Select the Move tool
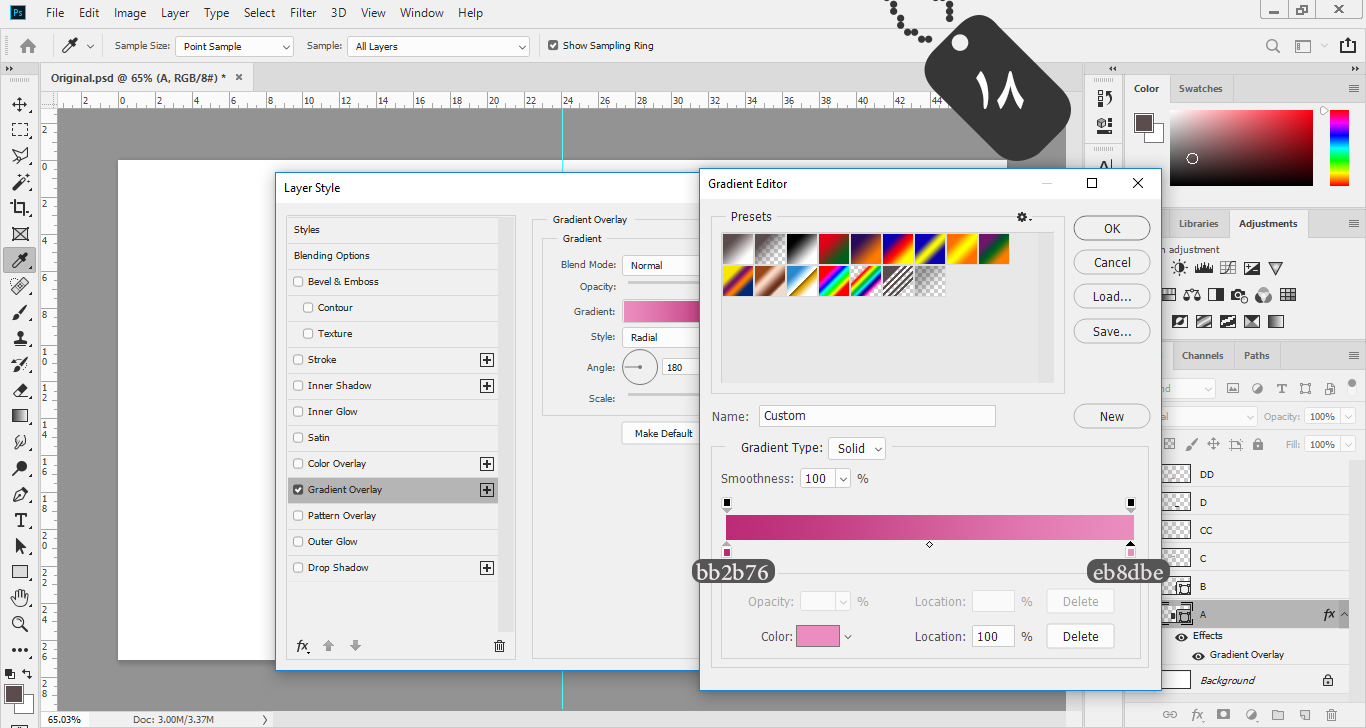The width and height of the screenshot is (1366, 728). [x=20, y=104]
